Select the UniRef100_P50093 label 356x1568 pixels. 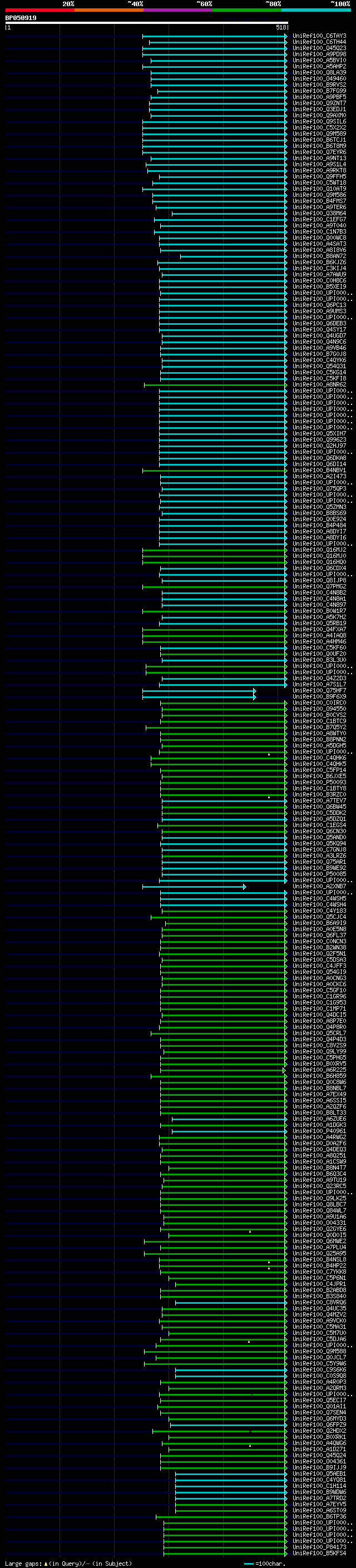tap(319, 782)
